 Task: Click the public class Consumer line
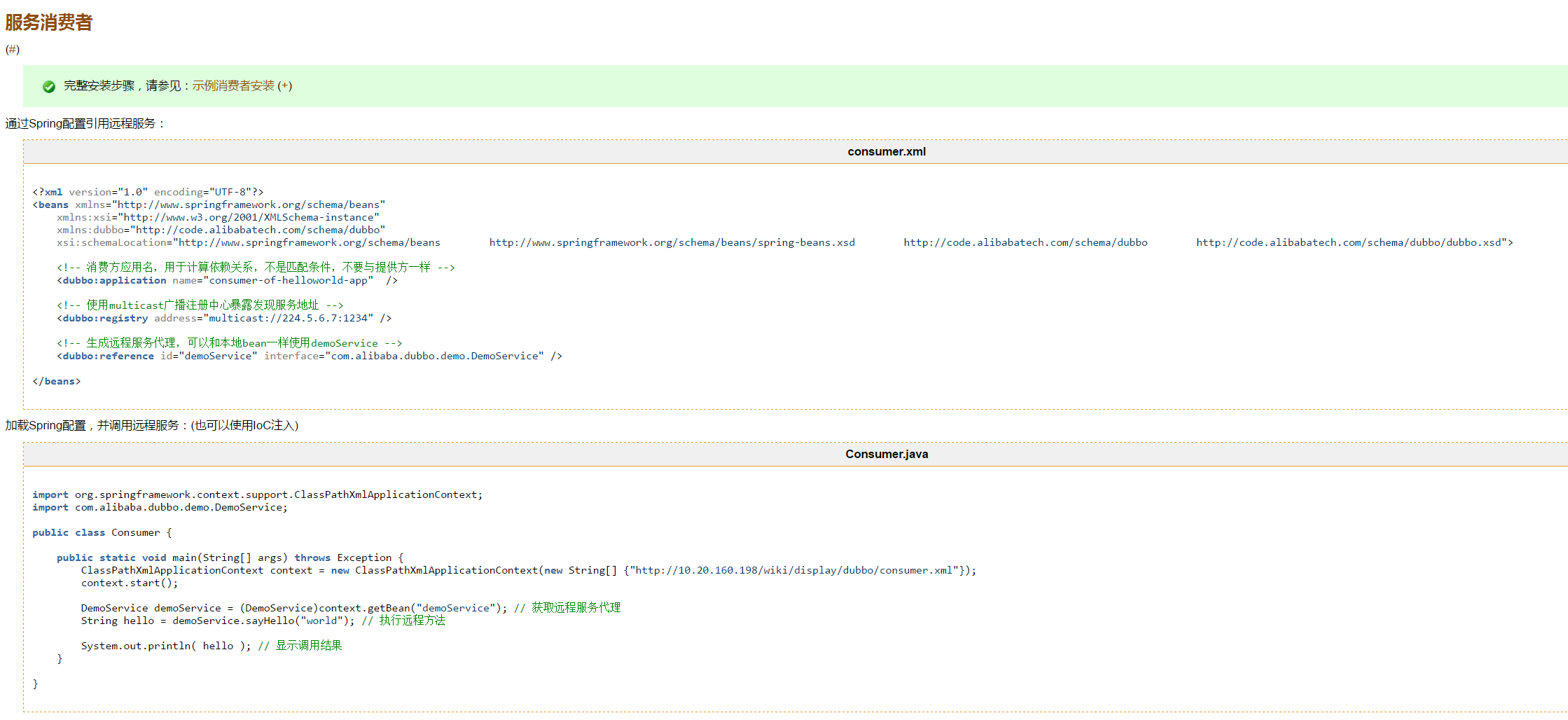102,532
